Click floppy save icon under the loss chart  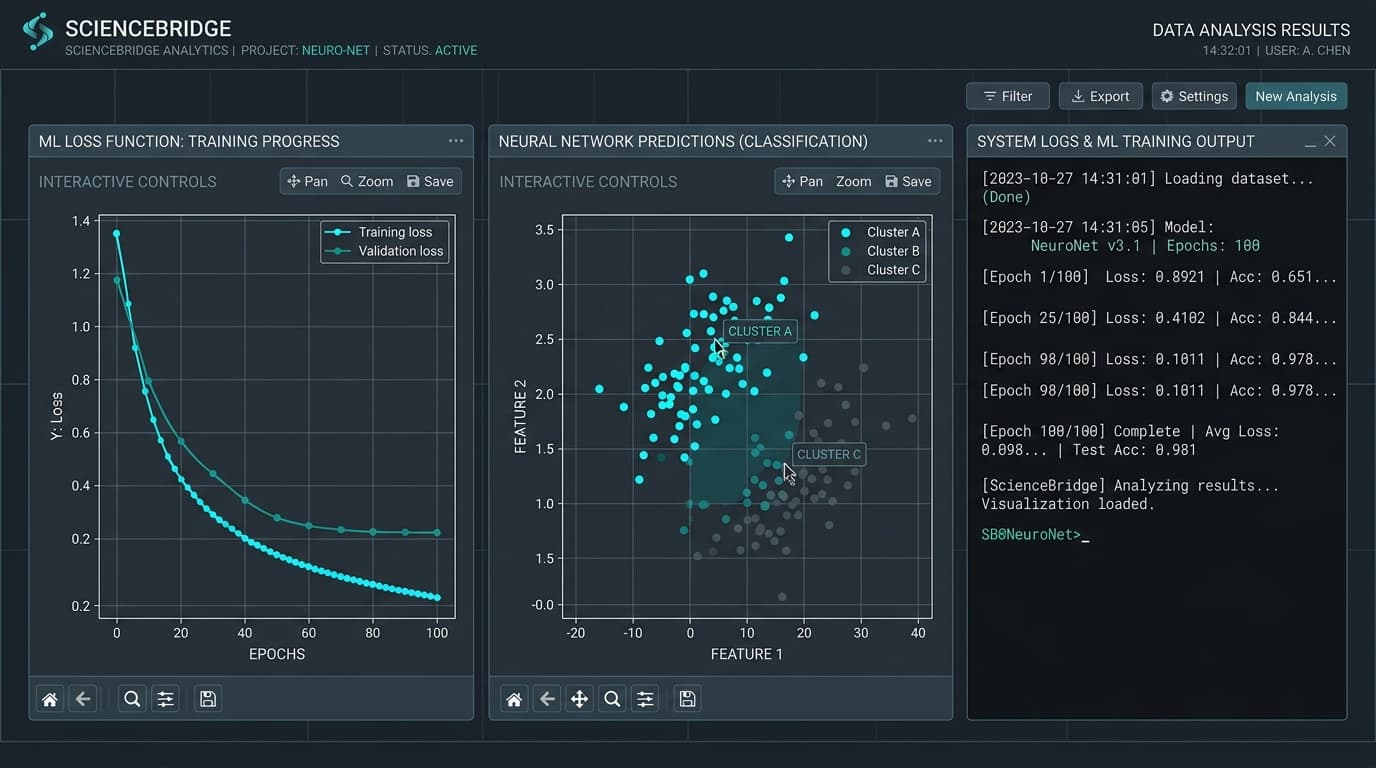click(x=208, y=699)
